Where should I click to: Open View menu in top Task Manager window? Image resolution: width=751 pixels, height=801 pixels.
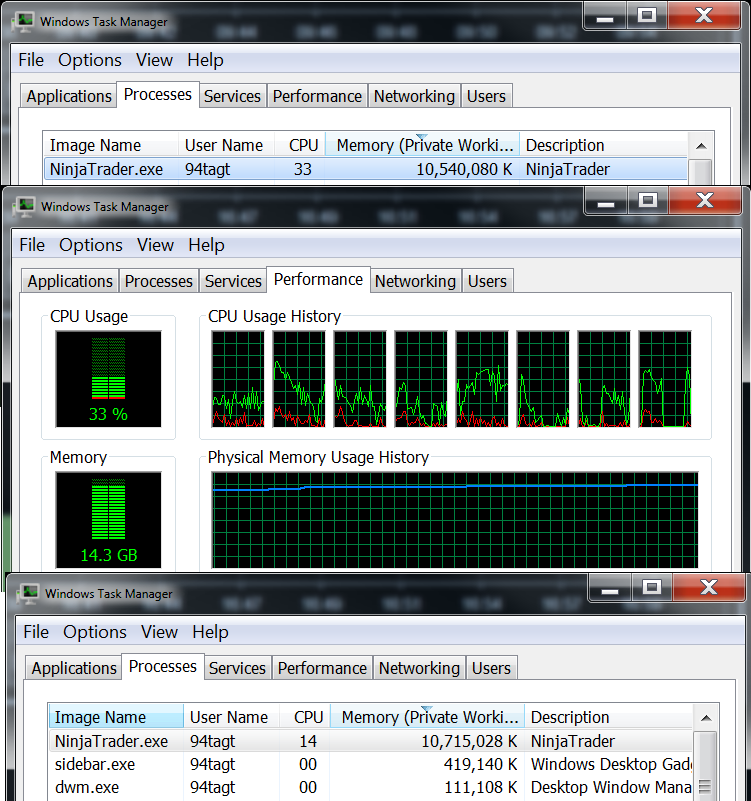(154, 60)
